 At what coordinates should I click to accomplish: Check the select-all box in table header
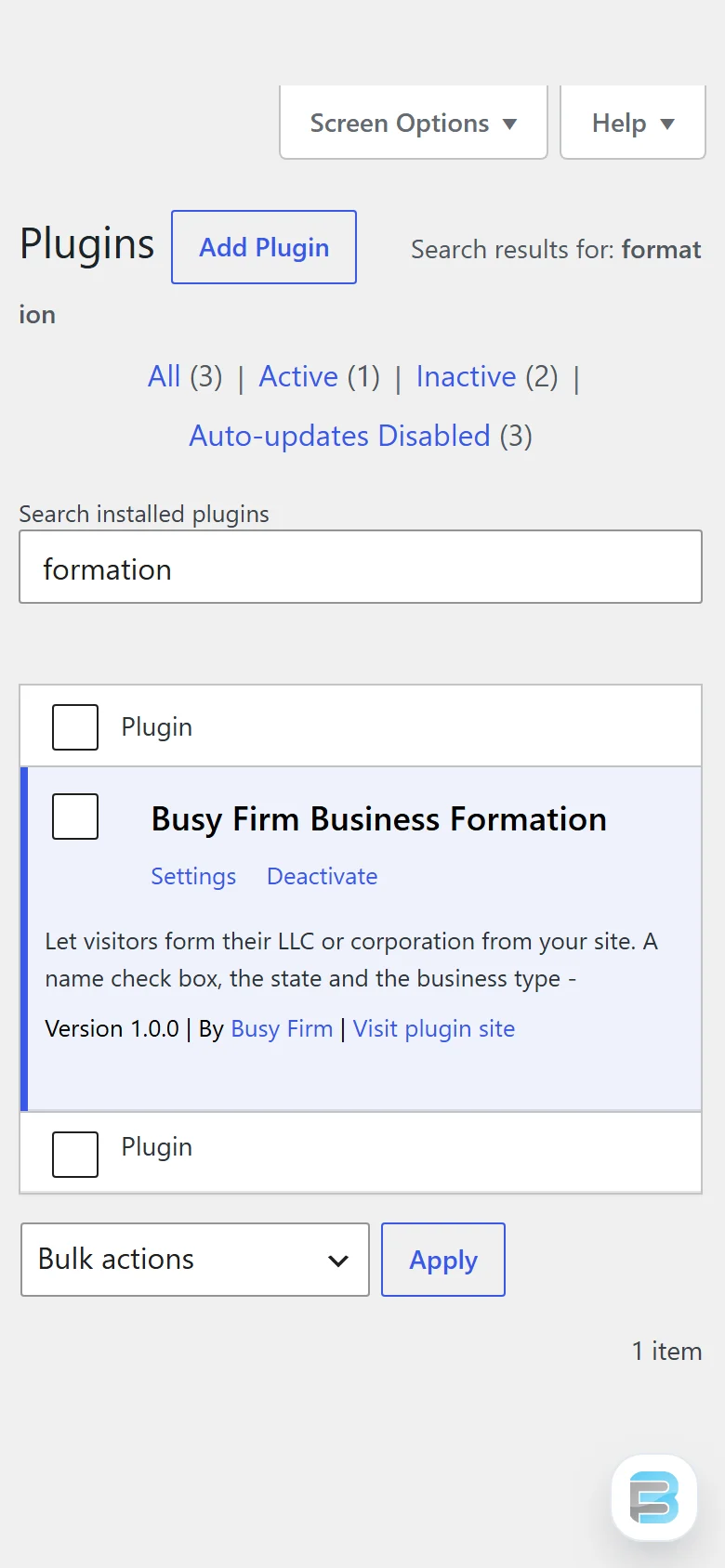tap(75, 726)
